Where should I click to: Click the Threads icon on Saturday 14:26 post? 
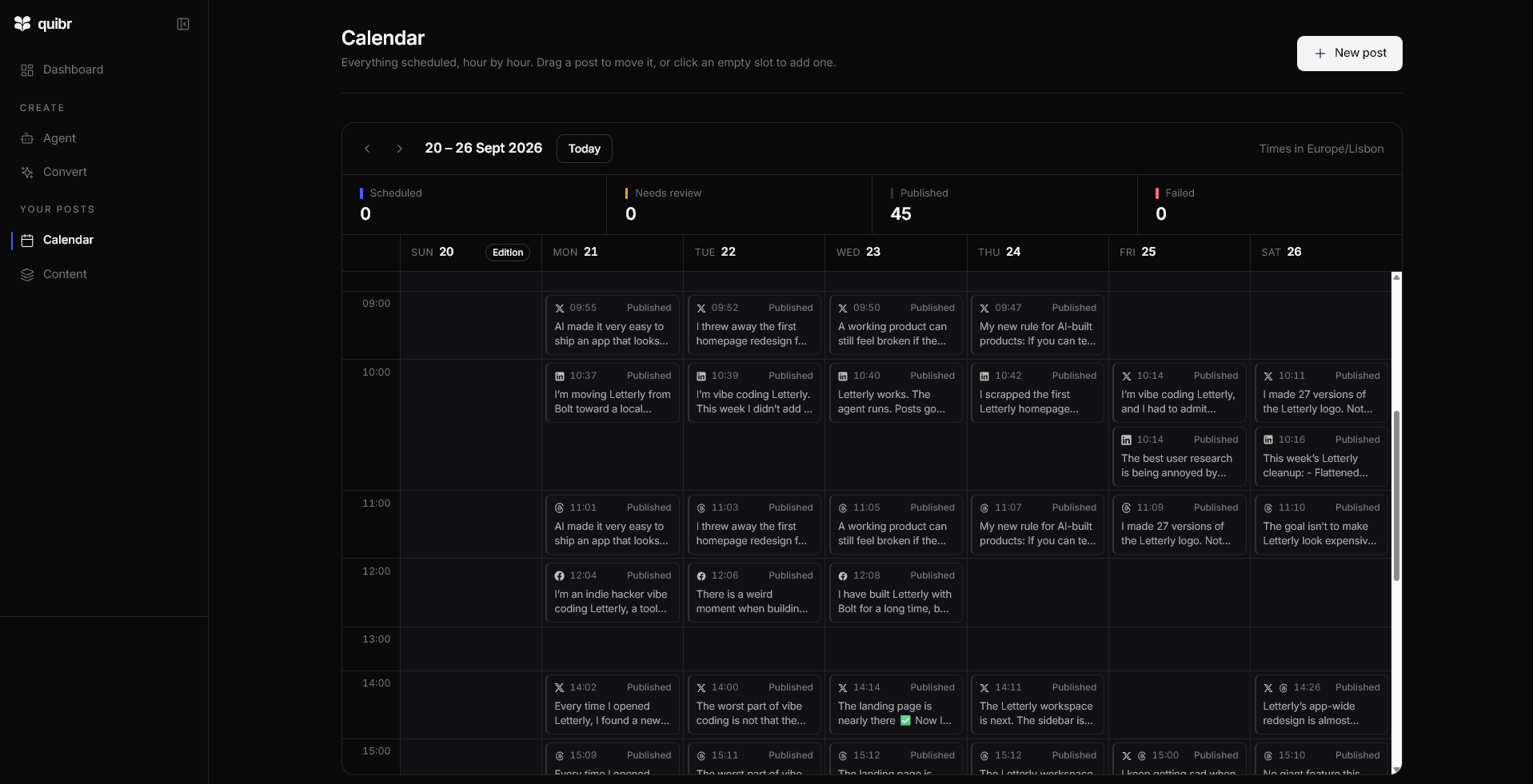click(x=1283, y=688)
